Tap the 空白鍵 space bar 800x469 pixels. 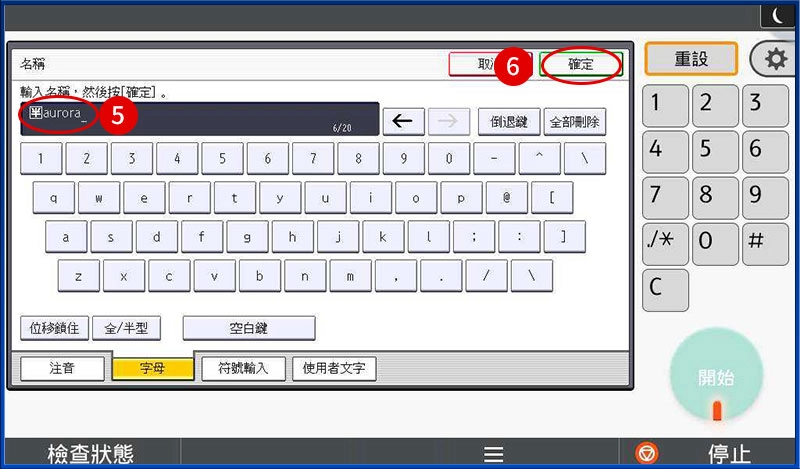248,328
